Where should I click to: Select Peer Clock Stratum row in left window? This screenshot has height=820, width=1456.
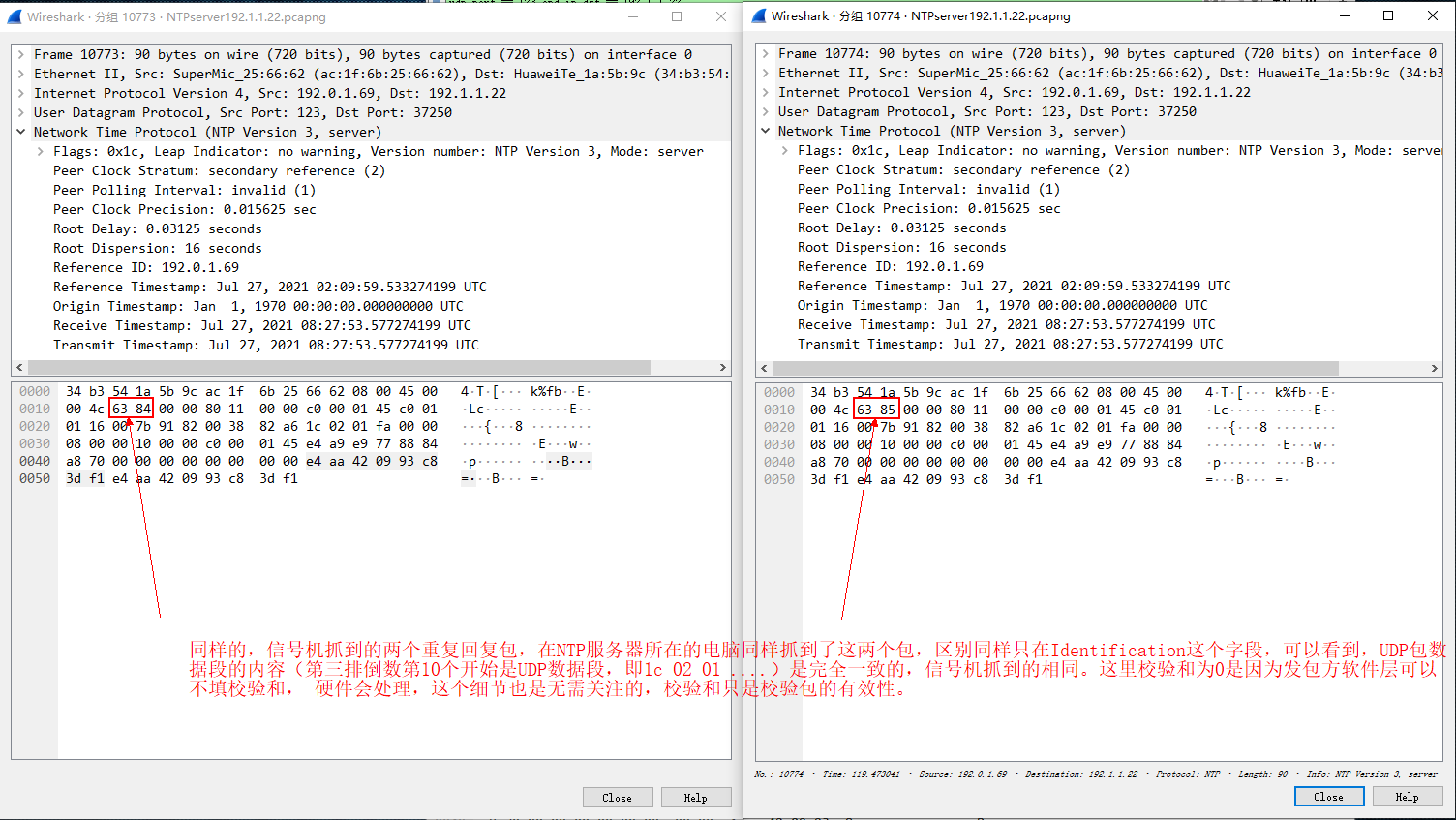(372, 171)
